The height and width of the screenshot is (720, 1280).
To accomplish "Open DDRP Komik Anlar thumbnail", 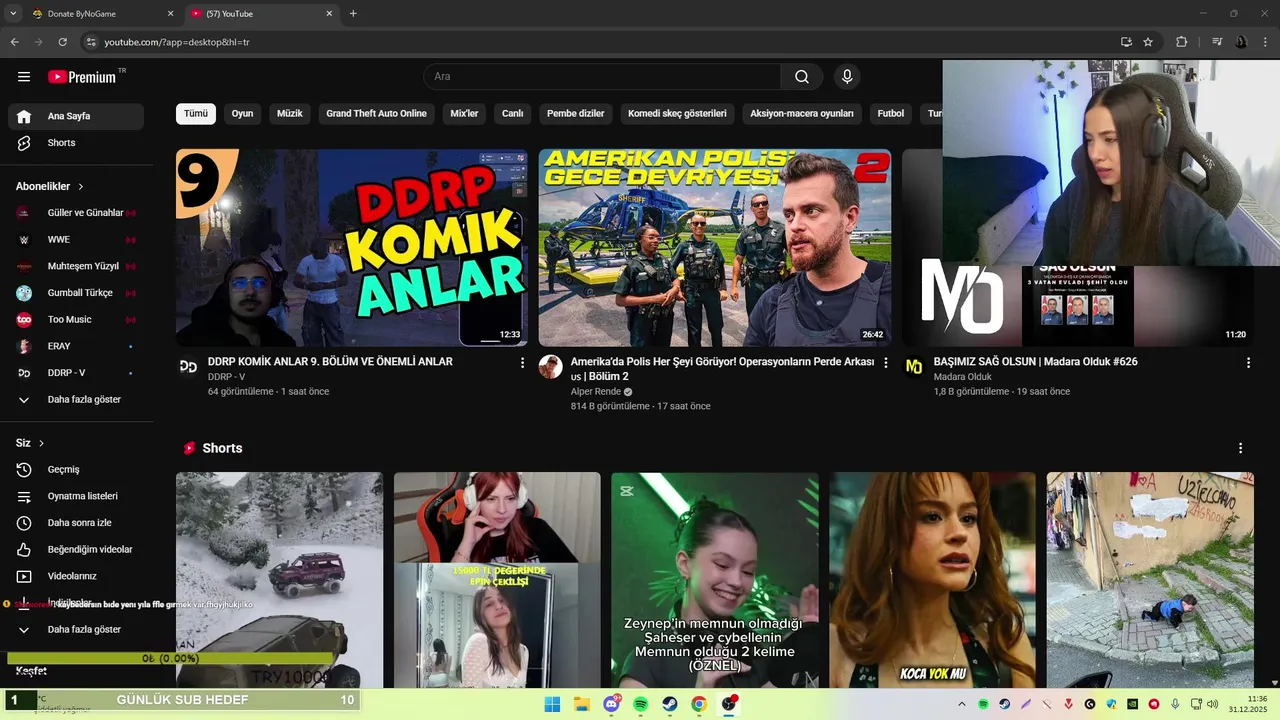I will (352, 248).
